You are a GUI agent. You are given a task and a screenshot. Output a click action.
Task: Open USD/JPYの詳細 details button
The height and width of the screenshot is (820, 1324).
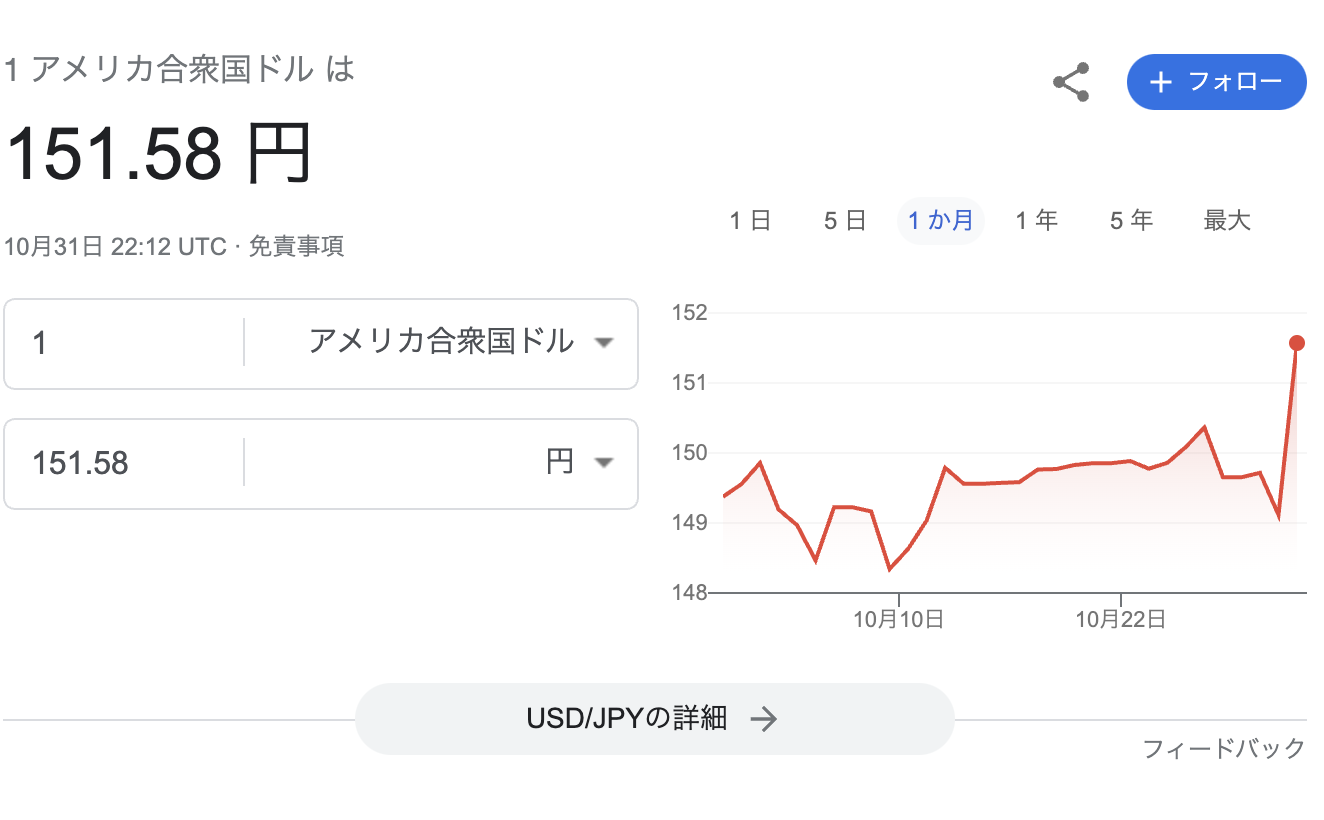pos(654,719)
